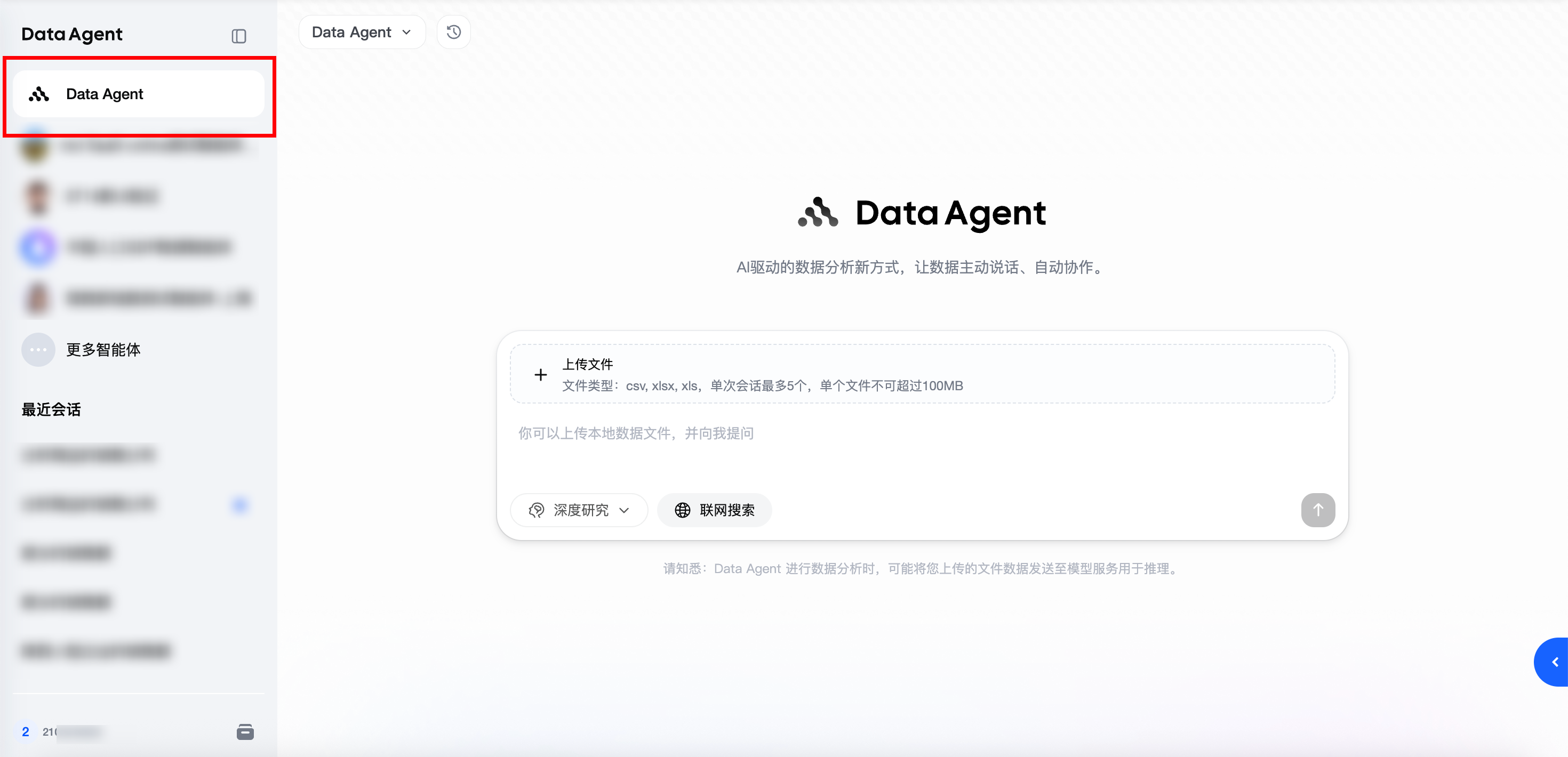Image resolution: width=1568 pixels, height=757 pixels.
Task: Click the more agents ellipsis icon
Action: click(x=38, y=349)
